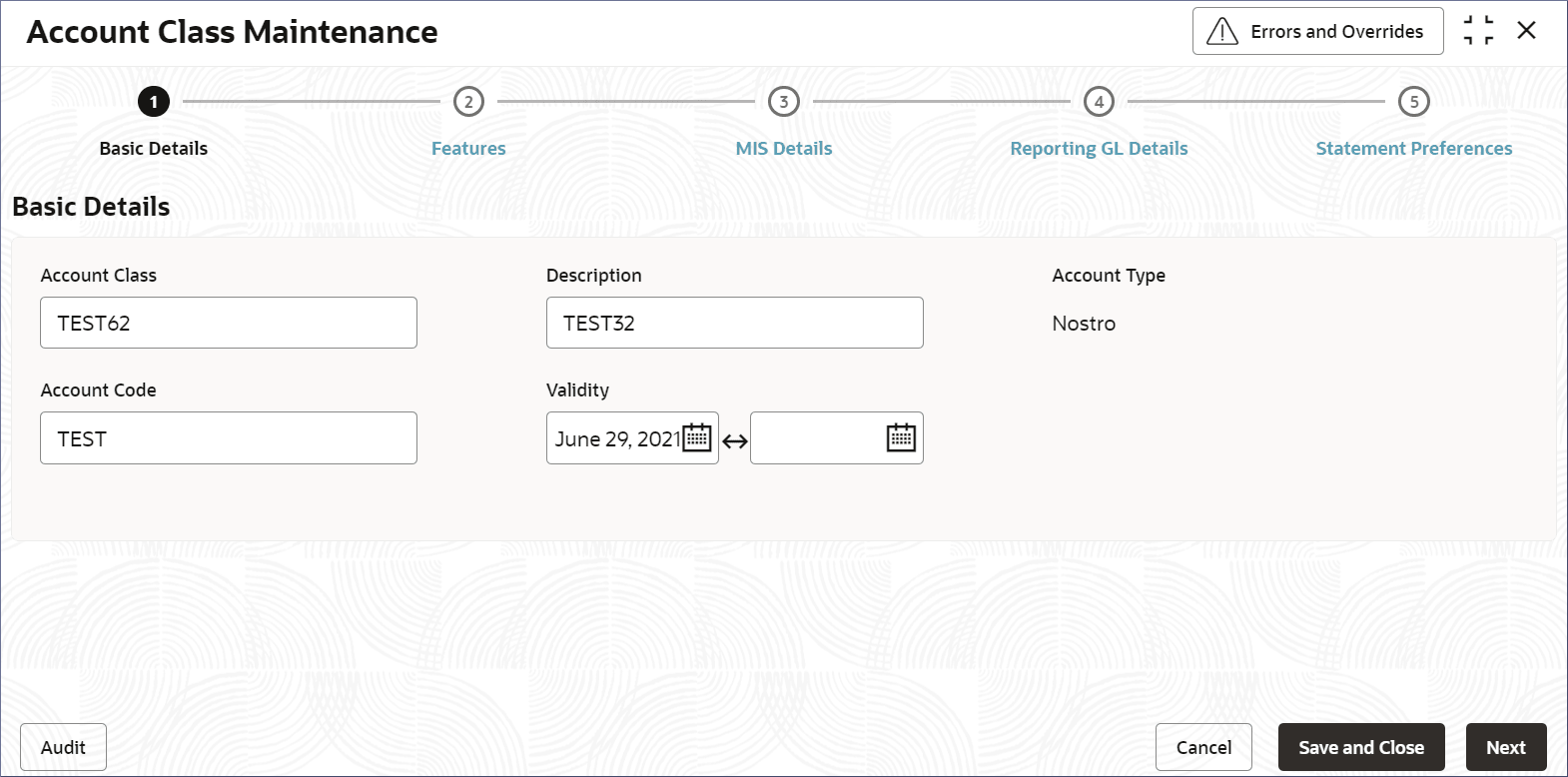Screen dimensions: 1568x777
Task: Cancel the account class maintenance
Action: tap(1203, 747)
